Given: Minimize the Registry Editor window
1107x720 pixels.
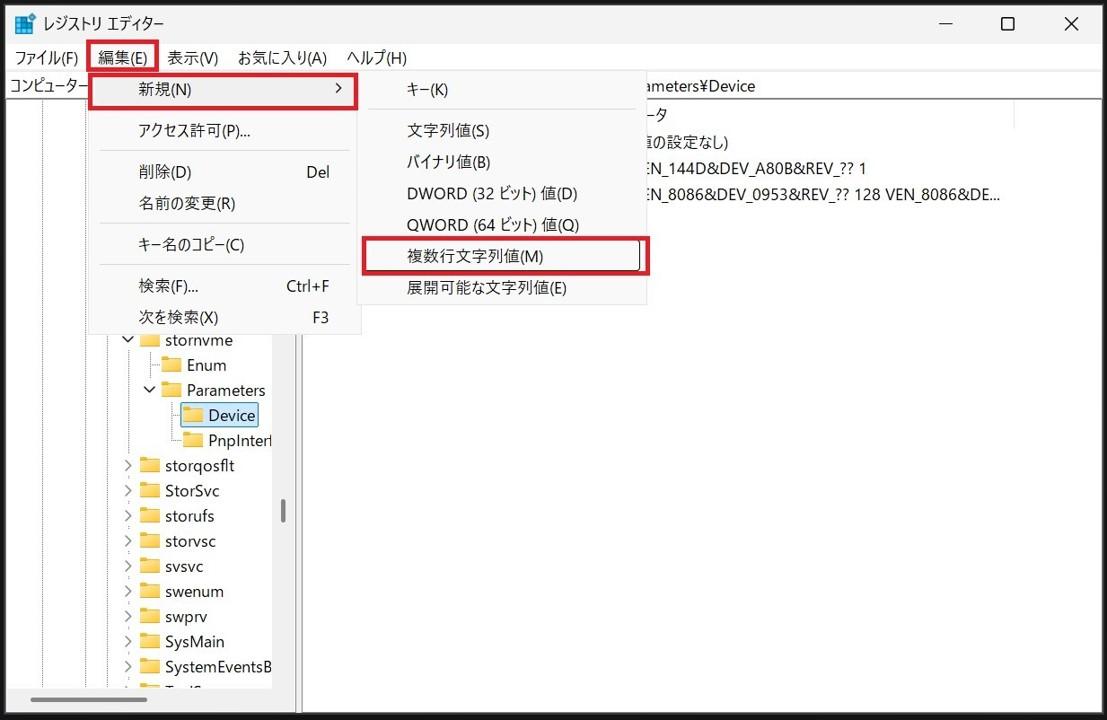Looking at the screenshot, I should (x=945, y=23).
